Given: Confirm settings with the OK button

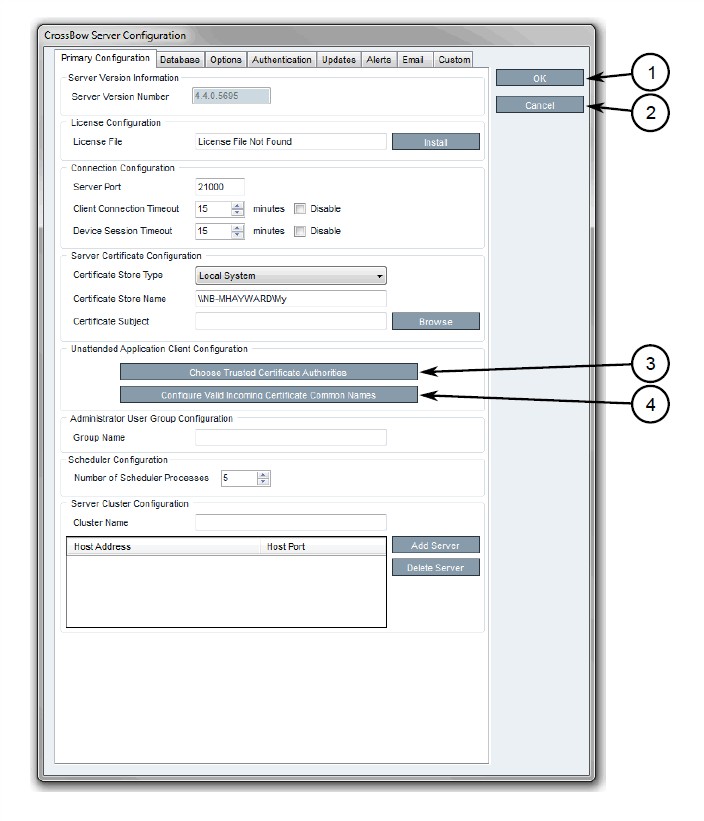Looking at the screenshot, I should [540, 78].
